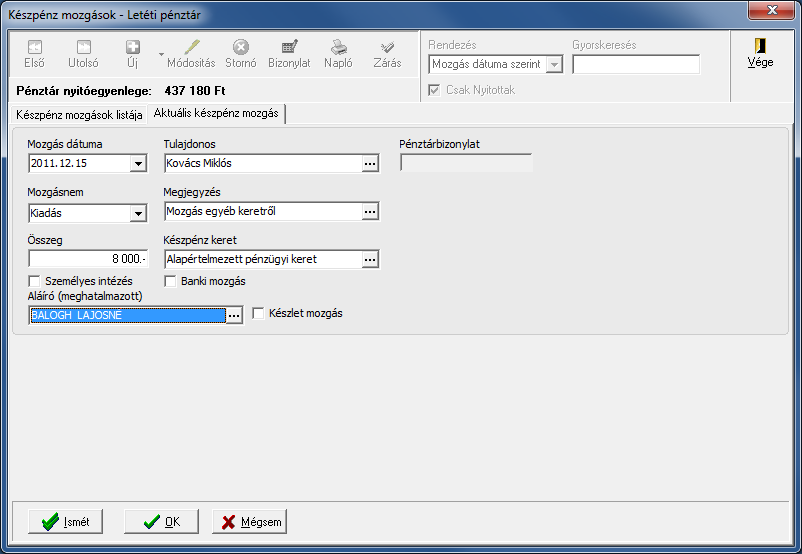This screenshot has height=554, width=802.
Task: Print the Napló journal
Action: pyautogui.click(x=338, y=54)
